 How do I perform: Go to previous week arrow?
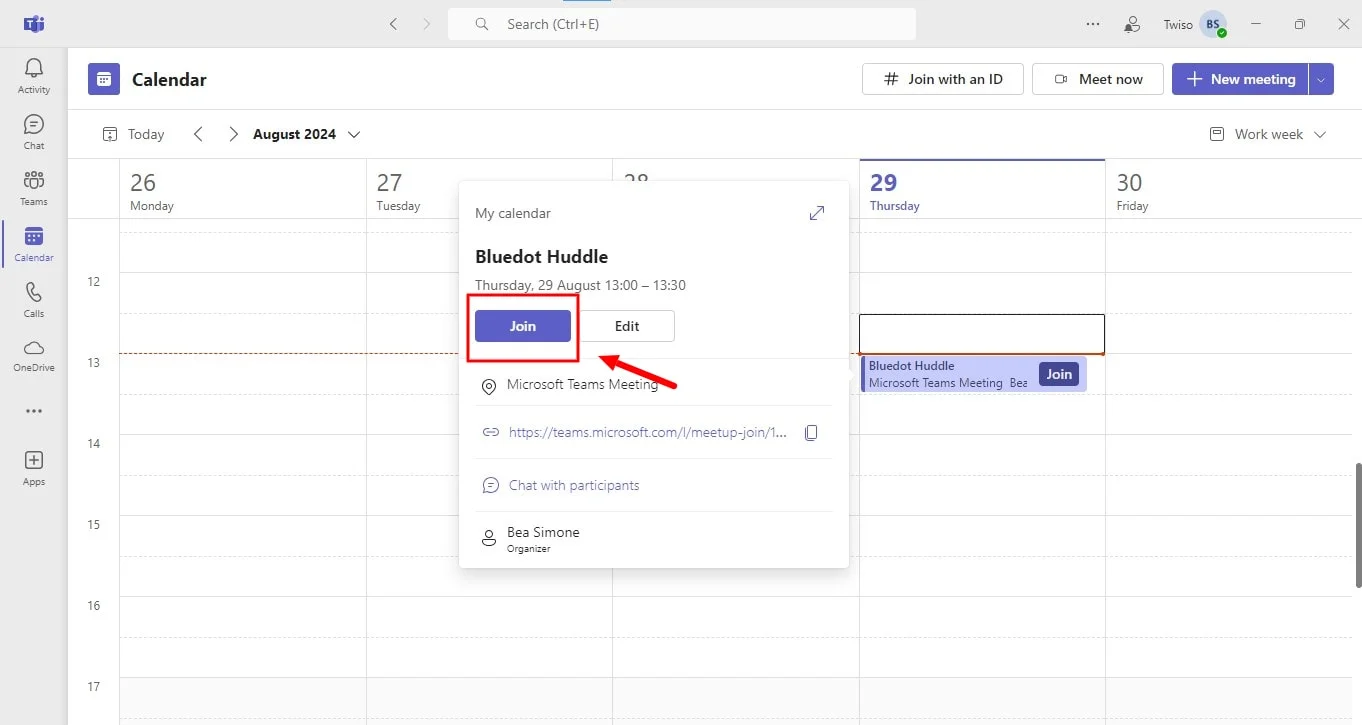pos(198,134)
